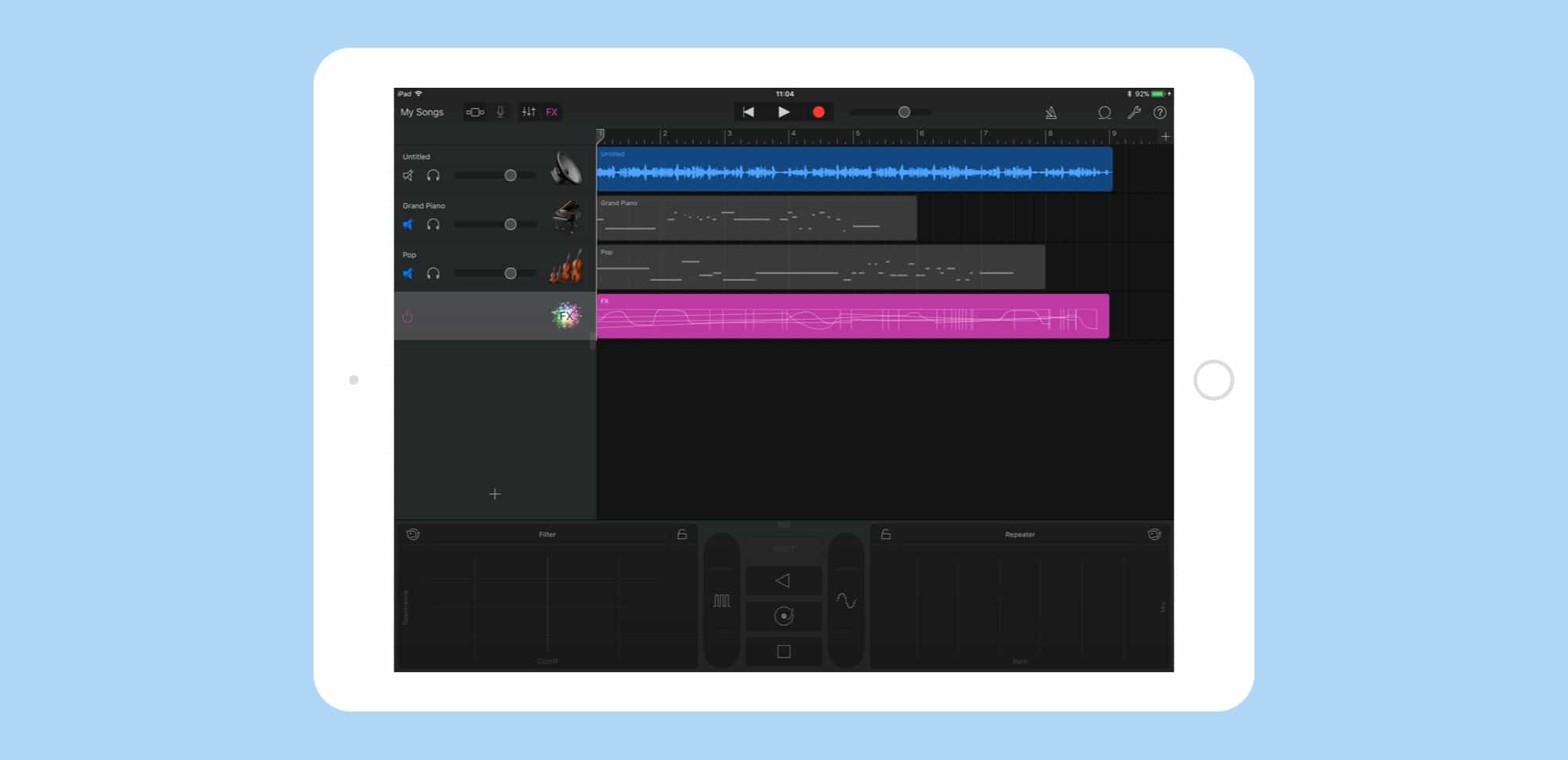Unlock the Filter pad
Image resolution: width=1568 pixels, height=760 pixels.
[681, 534]
